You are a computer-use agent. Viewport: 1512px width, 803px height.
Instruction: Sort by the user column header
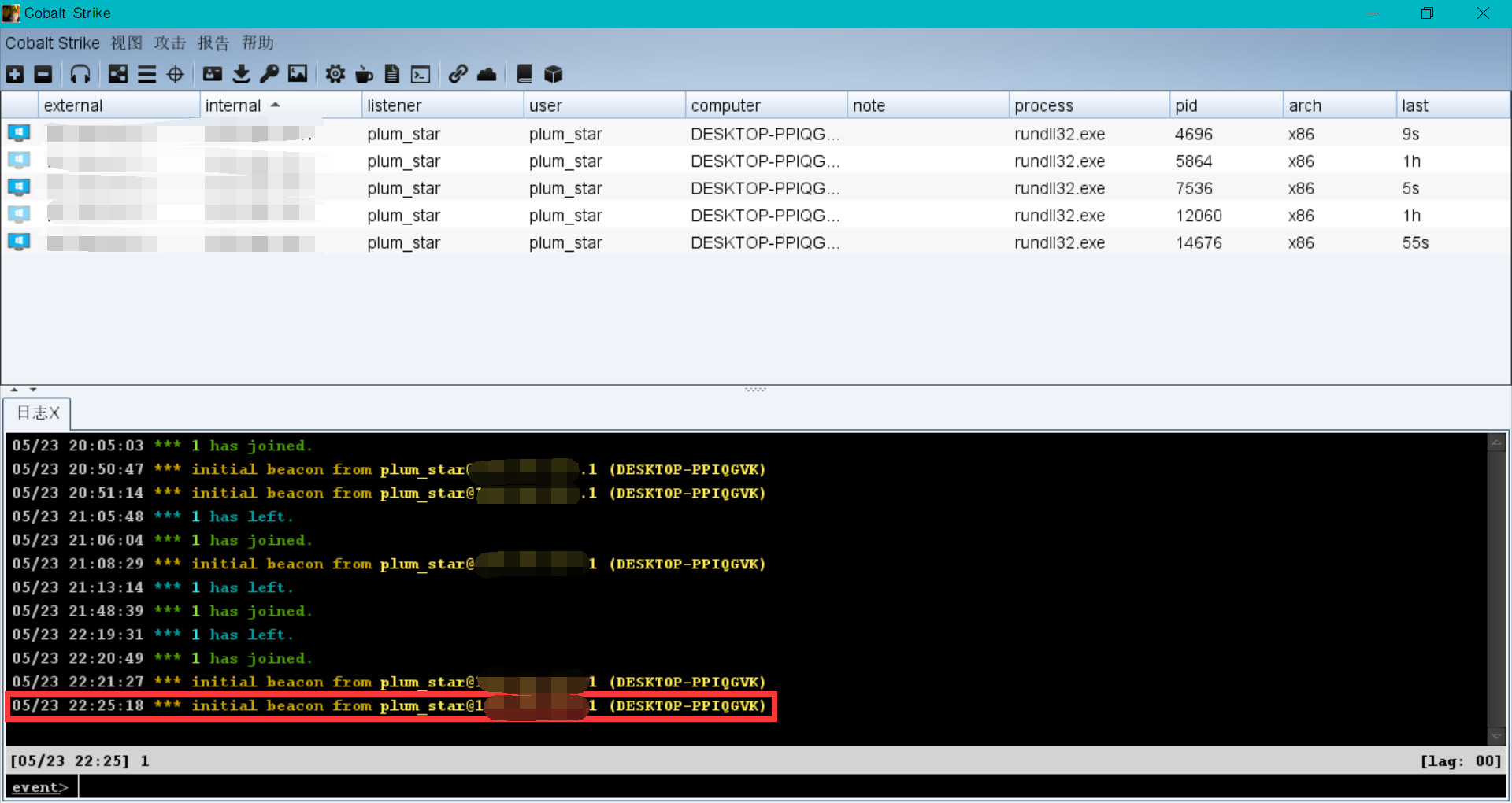pyautogui.click(x=605, y=105)
